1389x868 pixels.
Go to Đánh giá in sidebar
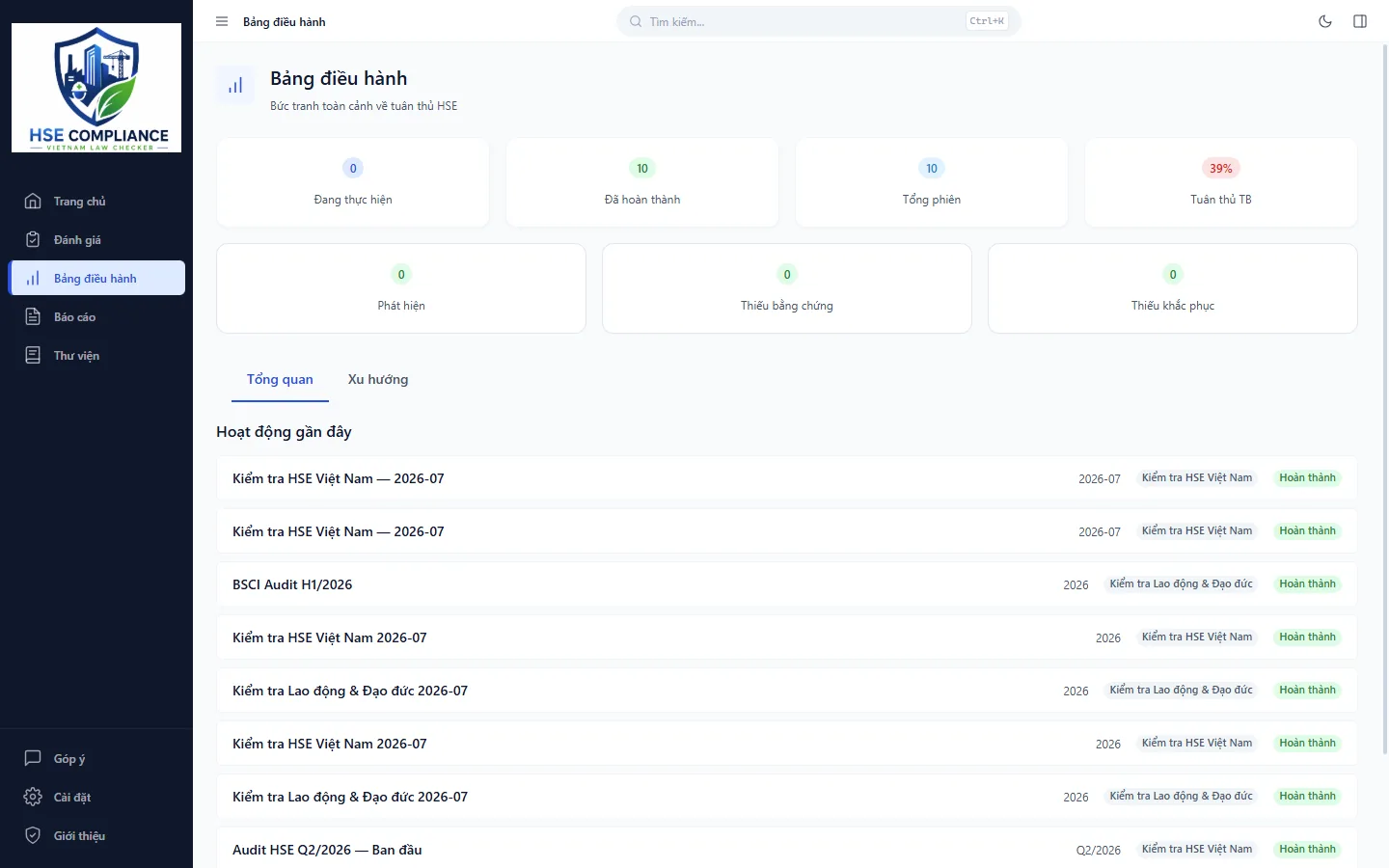96,240
